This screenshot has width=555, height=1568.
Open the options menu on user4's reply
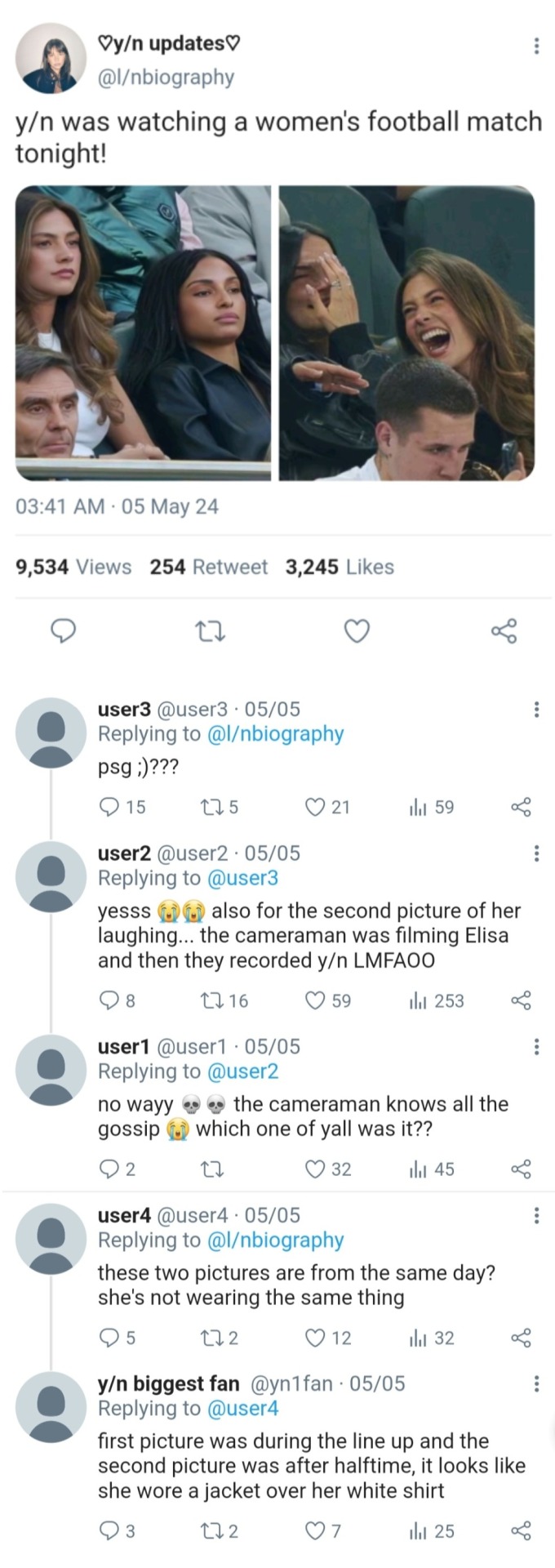pyautogui.click(x=536, y=1215)
